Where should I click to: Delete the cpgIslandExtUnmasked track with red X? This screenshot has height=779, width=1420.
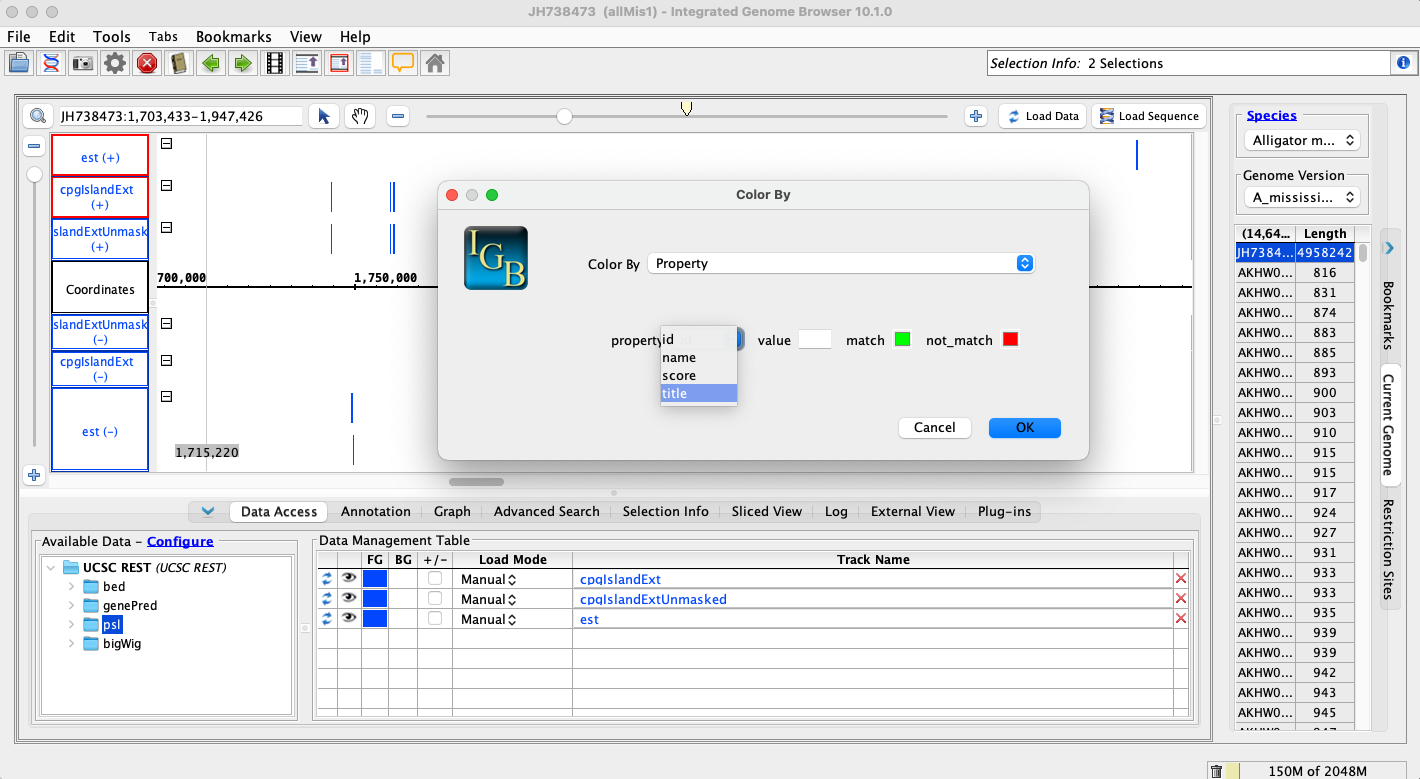coord(1181,599)
